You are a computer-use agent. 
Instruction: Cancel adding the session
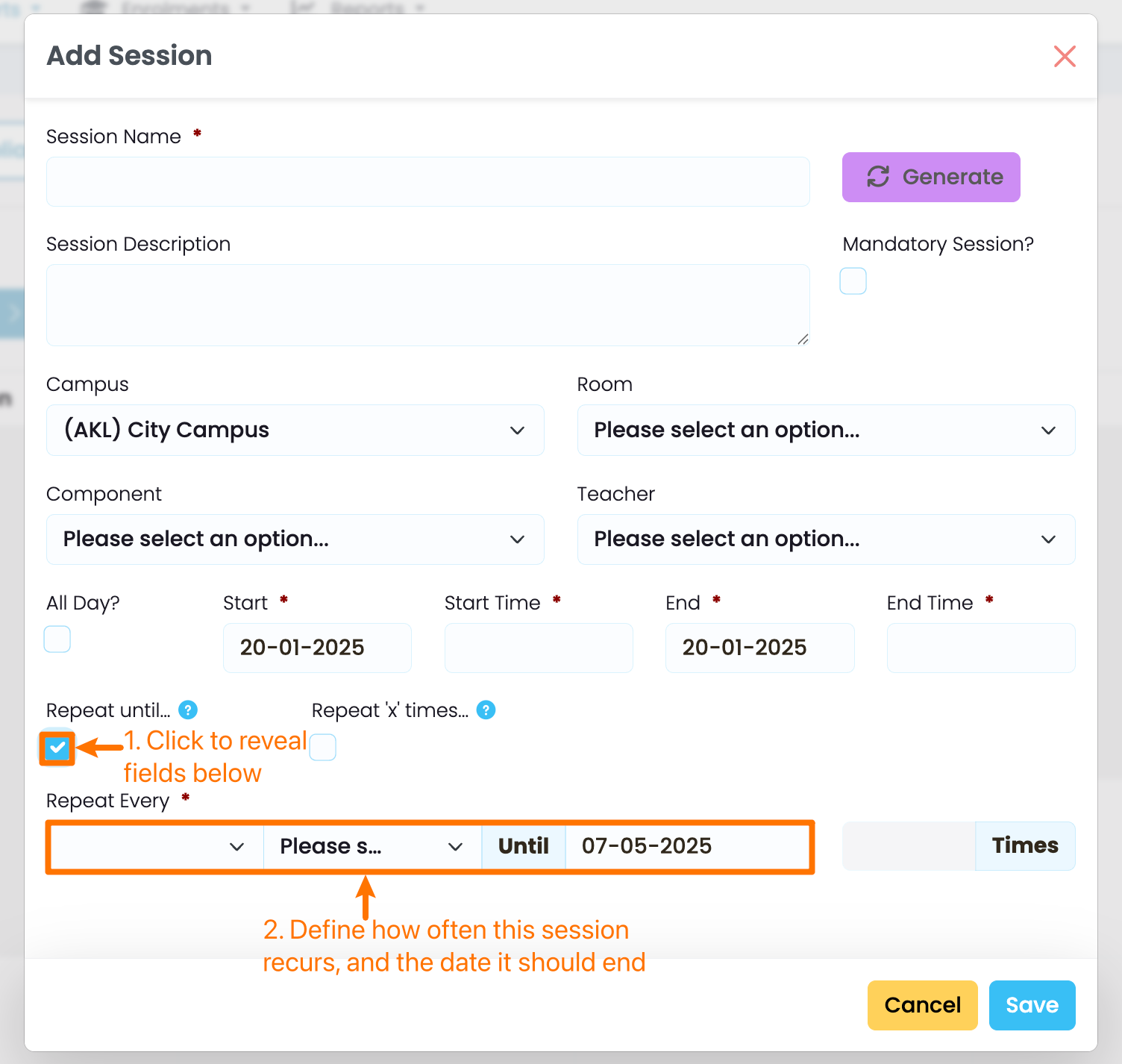coord(922,1005)
